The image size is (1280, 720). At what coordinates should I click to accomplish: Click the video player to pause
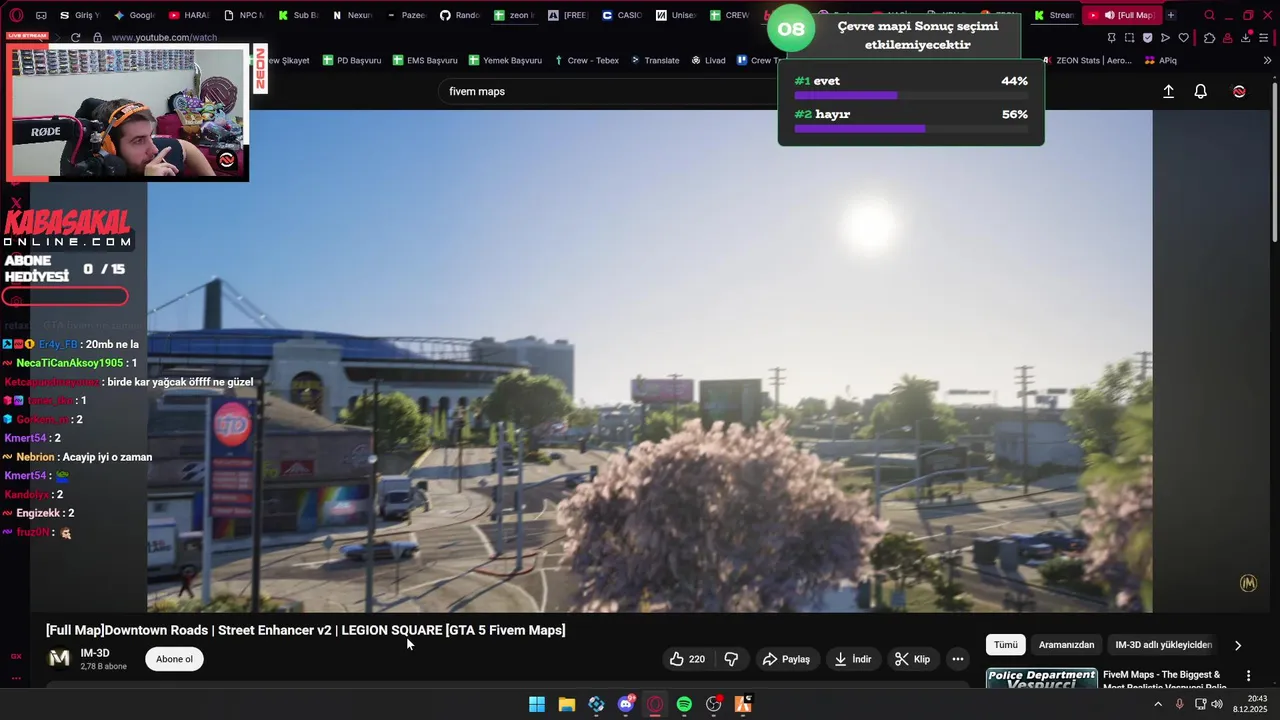(650, 360)
